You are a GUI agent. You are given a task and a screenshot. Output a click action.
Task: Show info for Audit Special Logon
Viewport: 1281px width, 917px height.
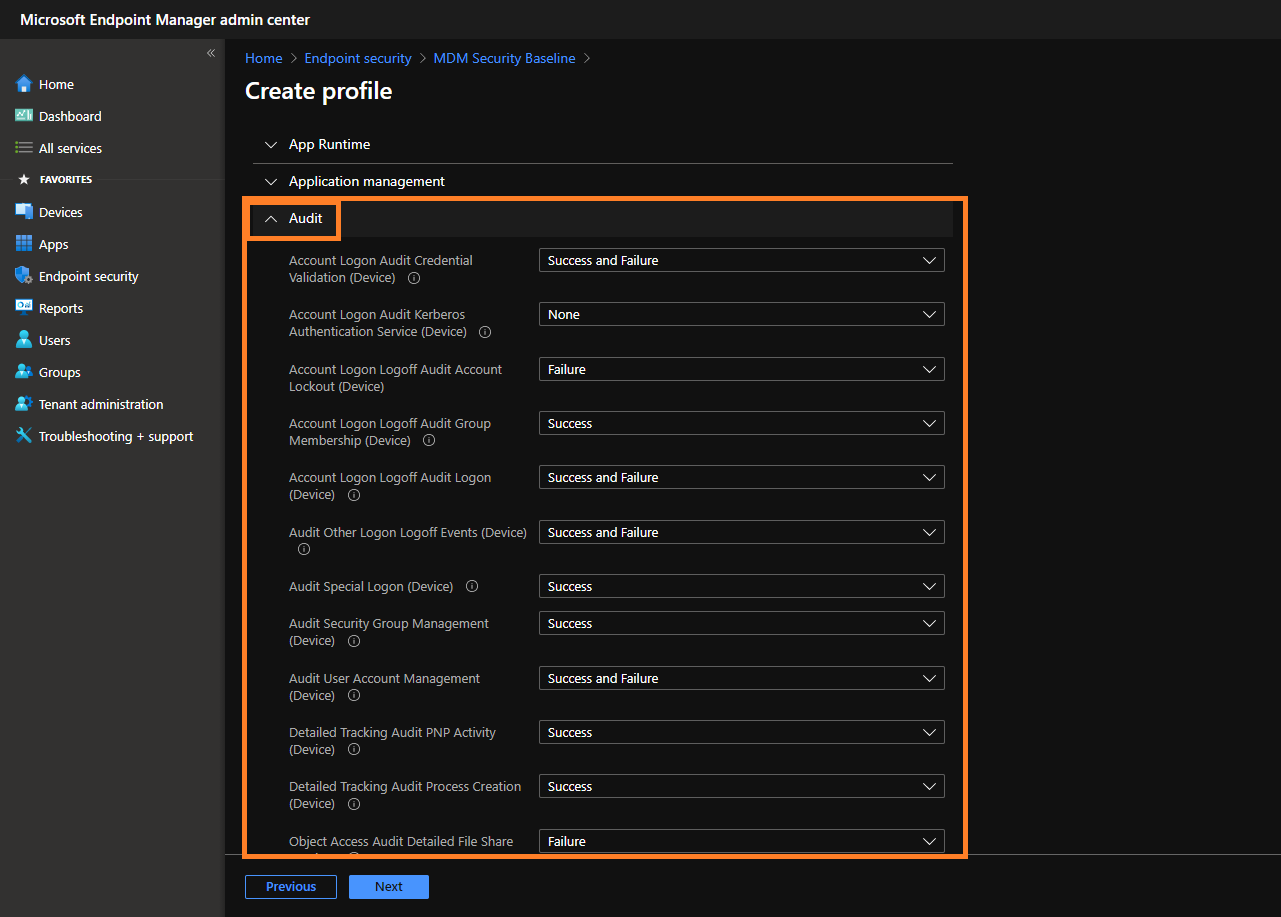[472, 587]
